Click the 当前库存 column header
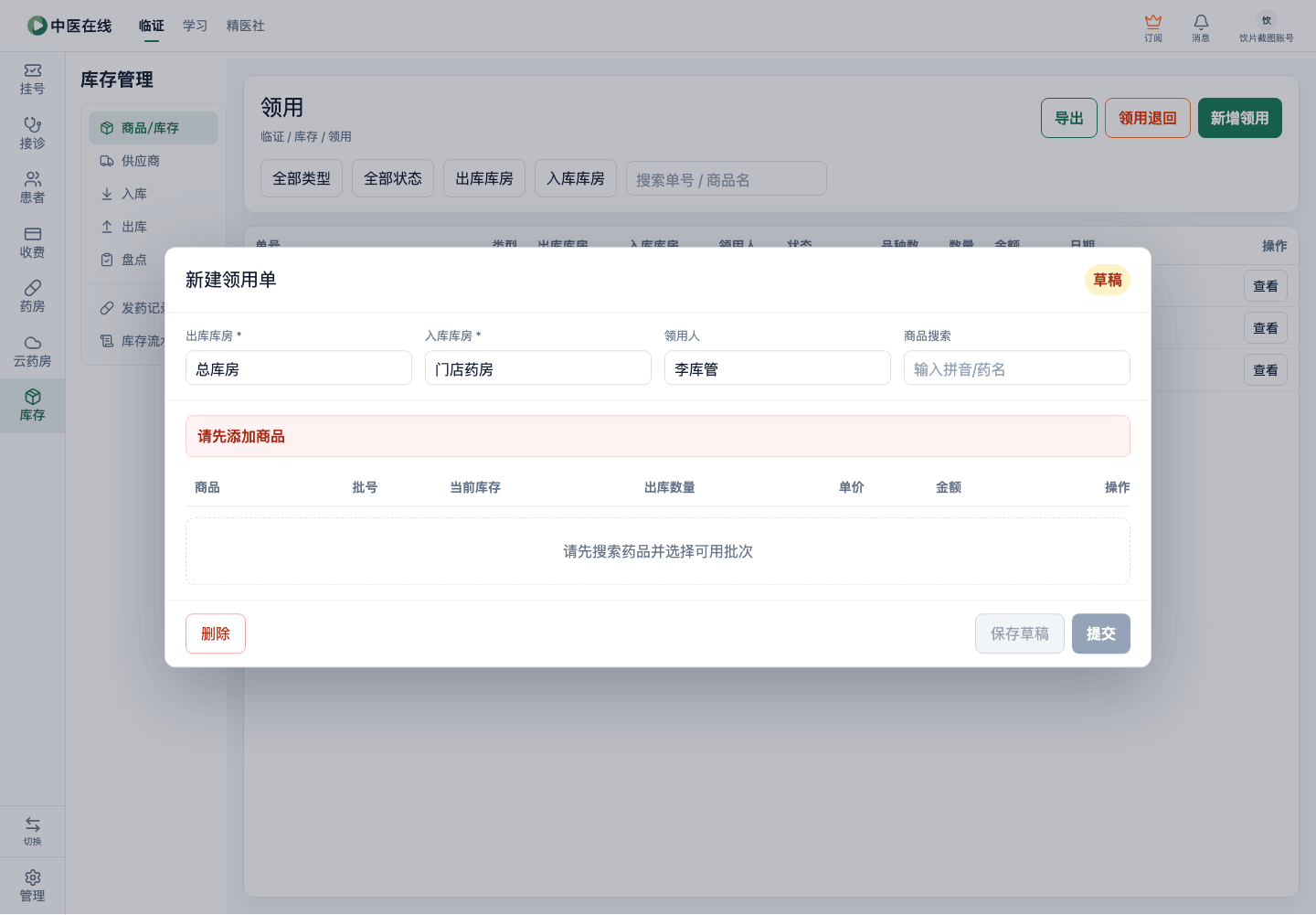 tap(475, 487)
